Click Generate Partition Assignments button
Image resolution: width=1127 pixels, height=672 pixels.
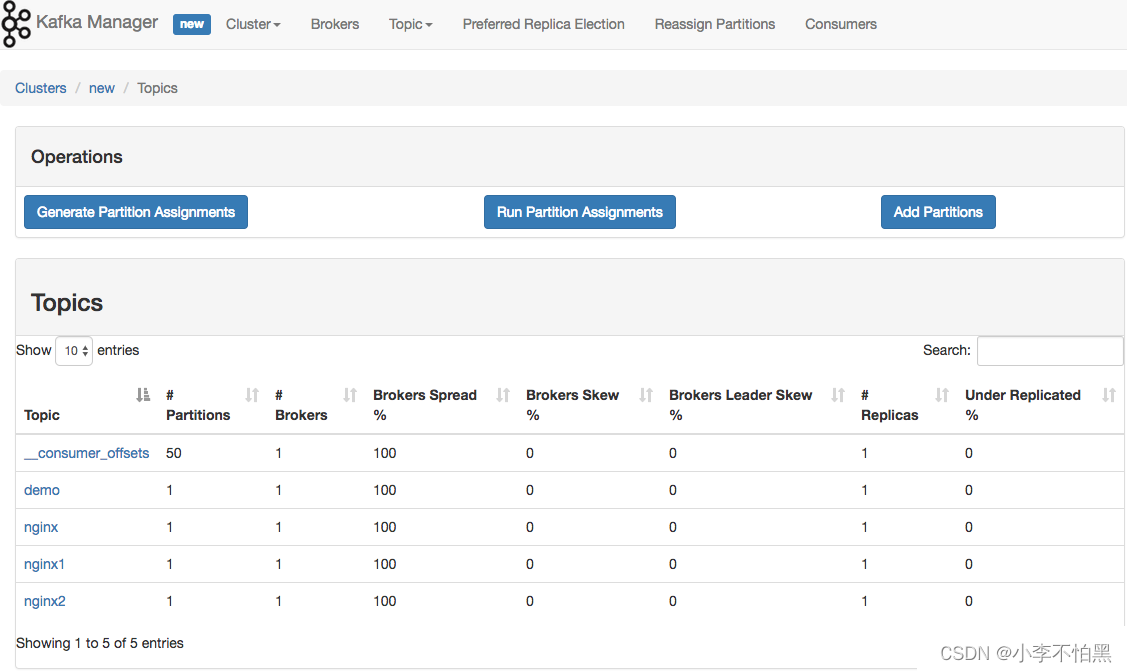tap(136, 212)
